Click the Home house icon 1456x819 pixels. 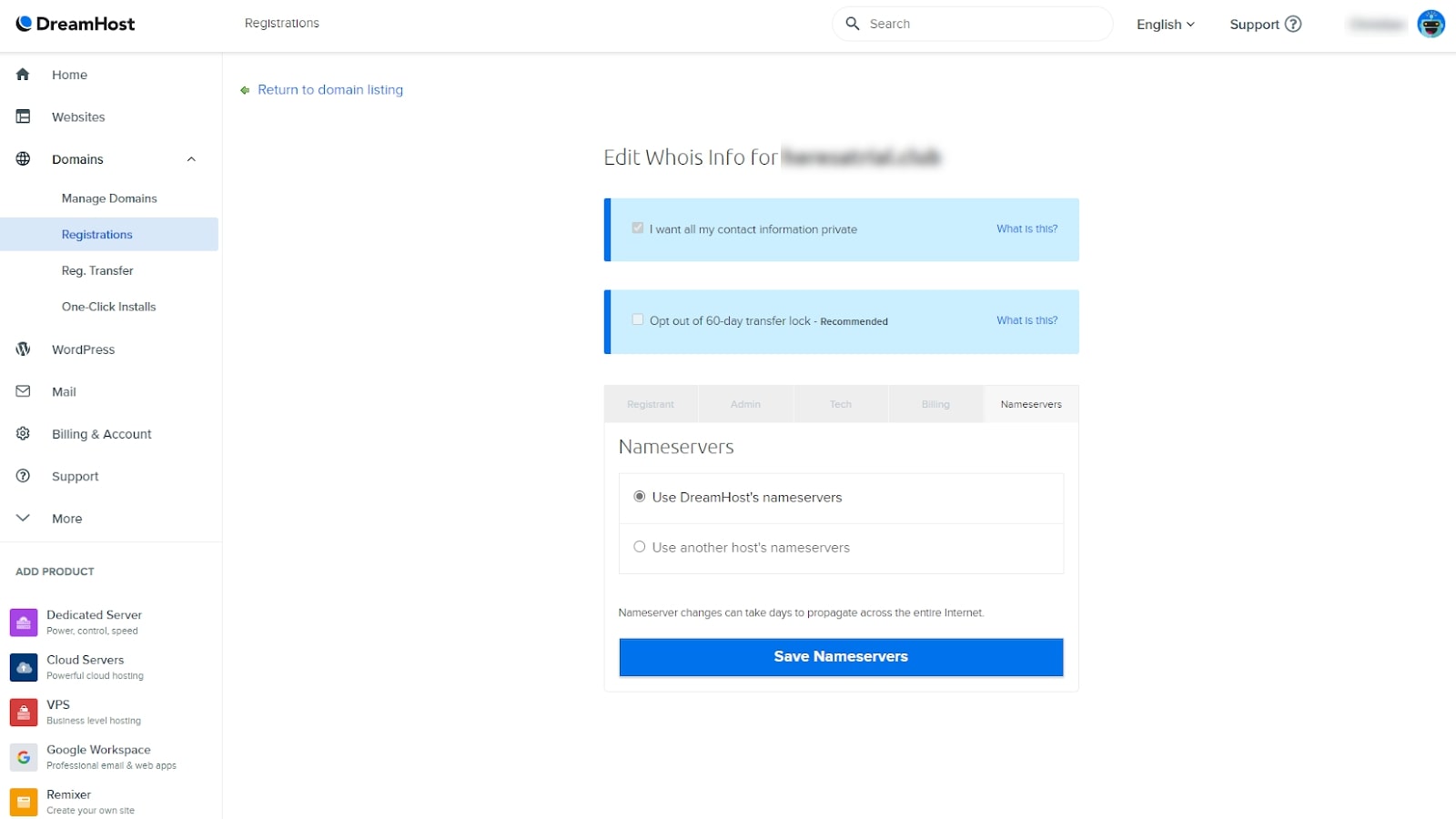[23, 75]
